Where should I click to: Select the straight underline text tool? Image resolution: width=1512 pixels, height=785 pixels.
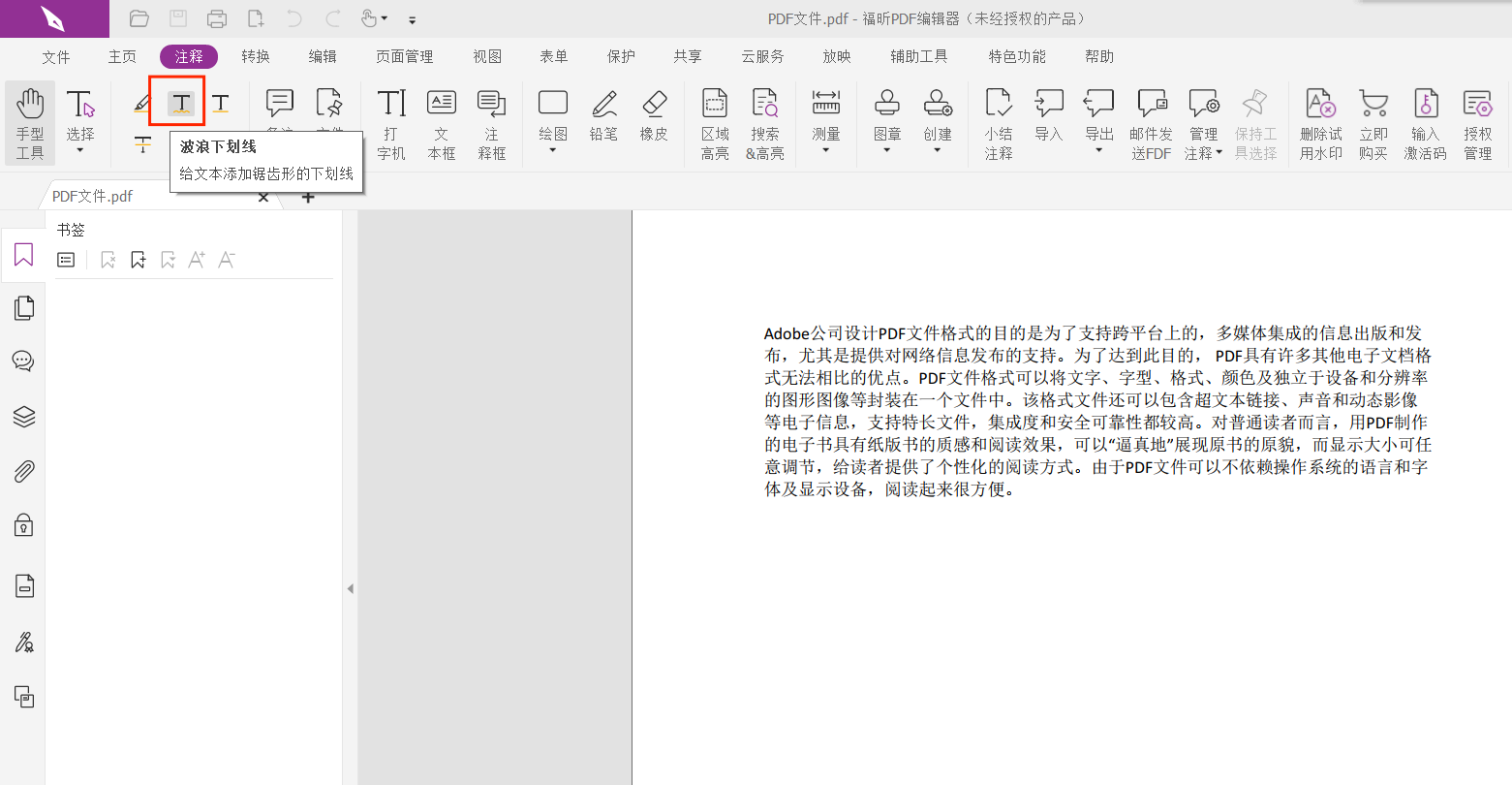221,103
